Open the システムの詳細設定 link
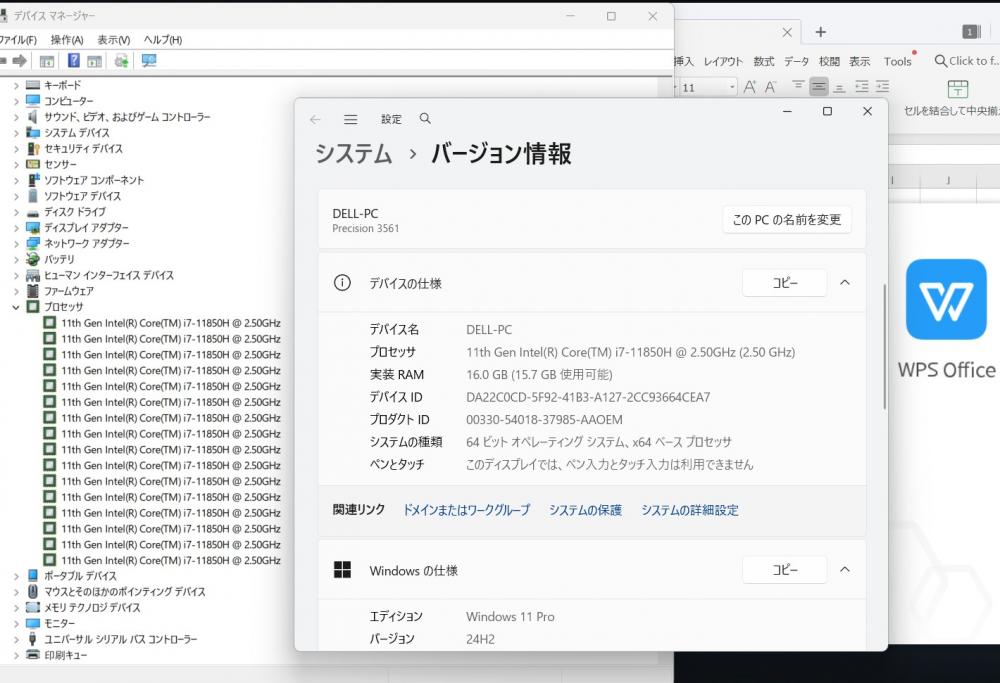1000x683 pixels. point(690,510)
